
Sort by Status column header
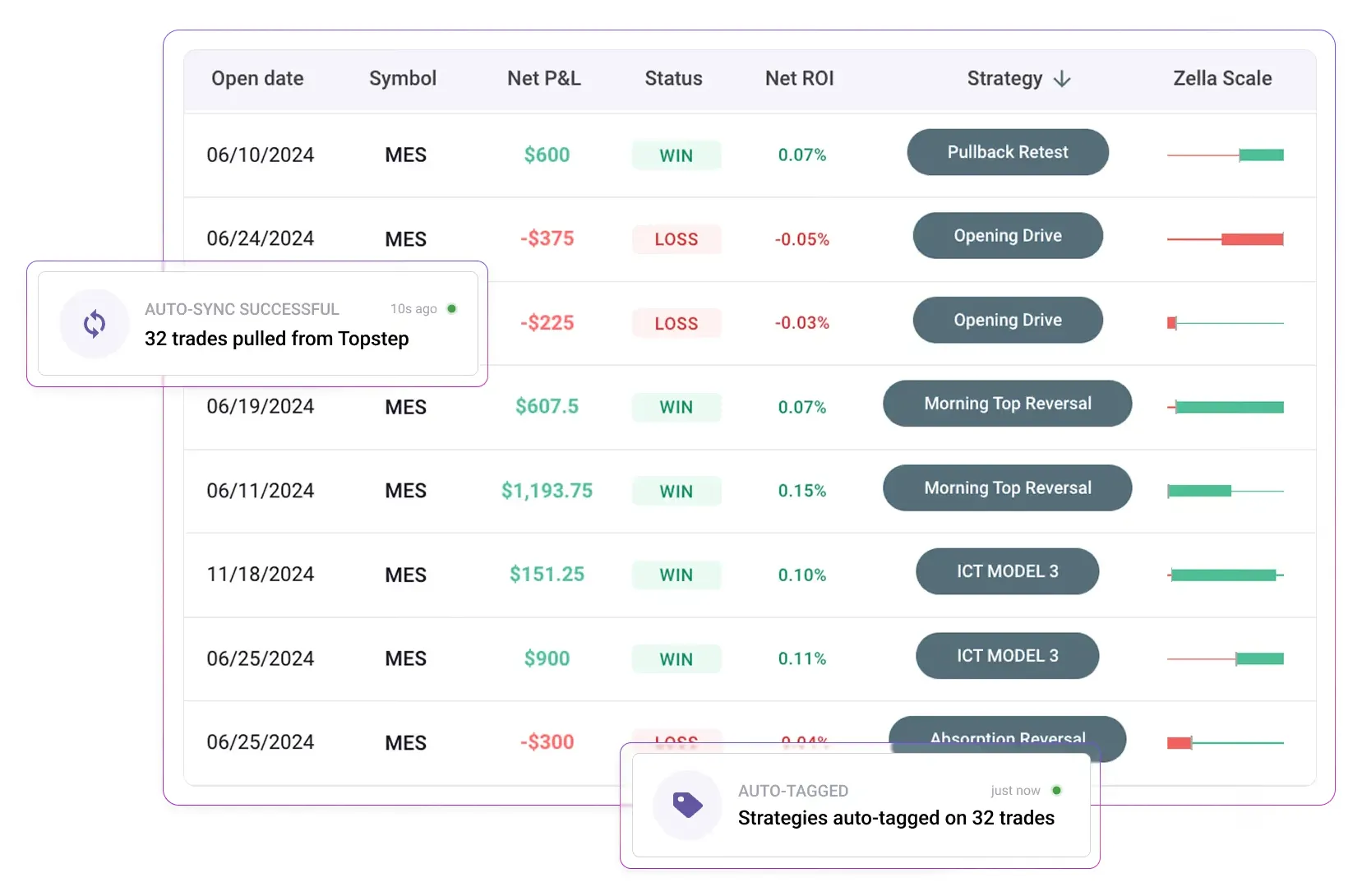(x=673, y=78)
